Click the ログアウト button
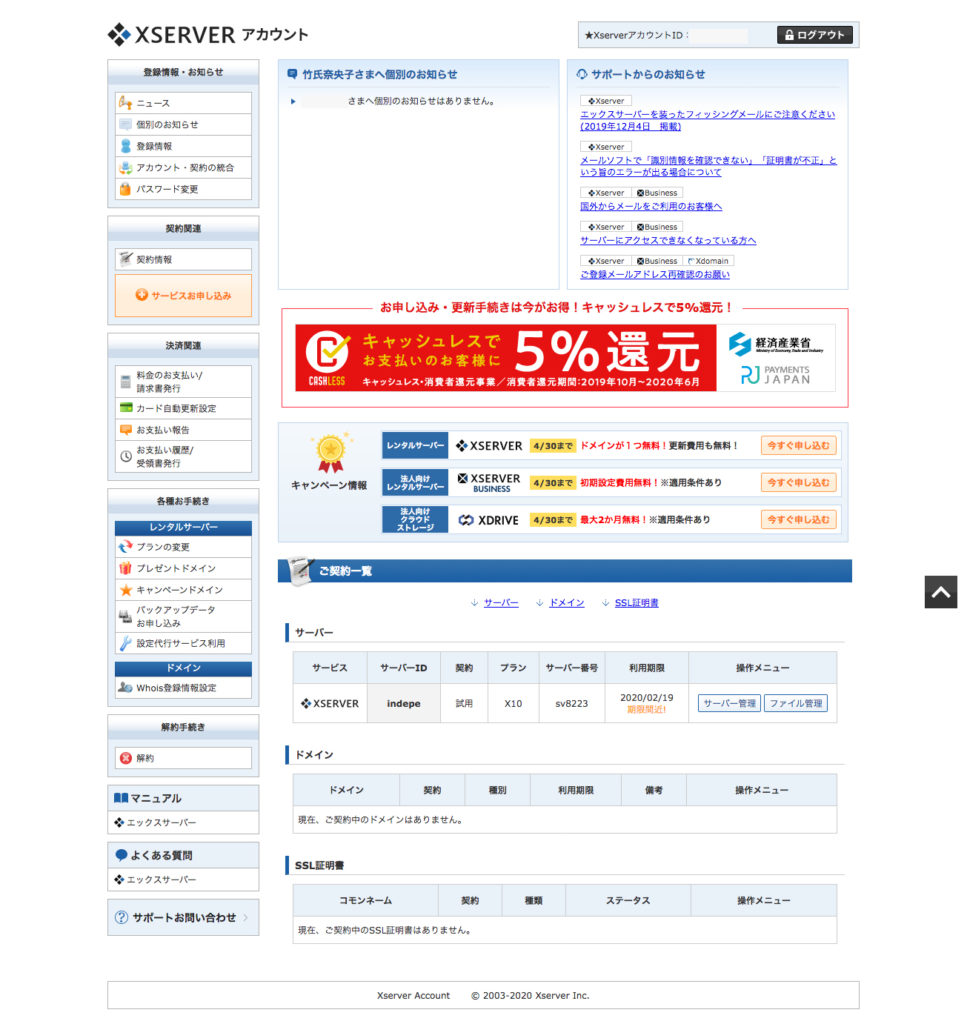This screenshot has height=1024, width=967. pyautogui.click(x=814, y=35)
